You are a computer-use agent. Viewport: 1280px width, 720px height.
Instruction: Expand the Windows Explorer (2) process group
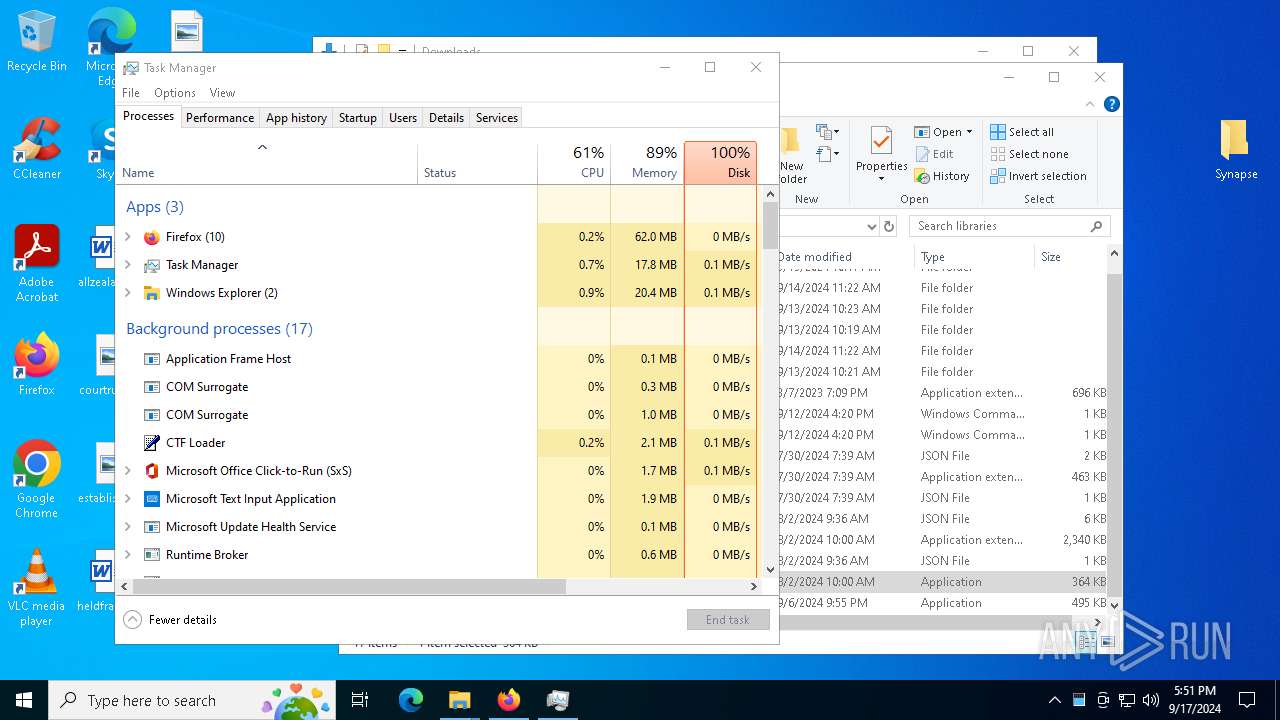click(127, 293)
